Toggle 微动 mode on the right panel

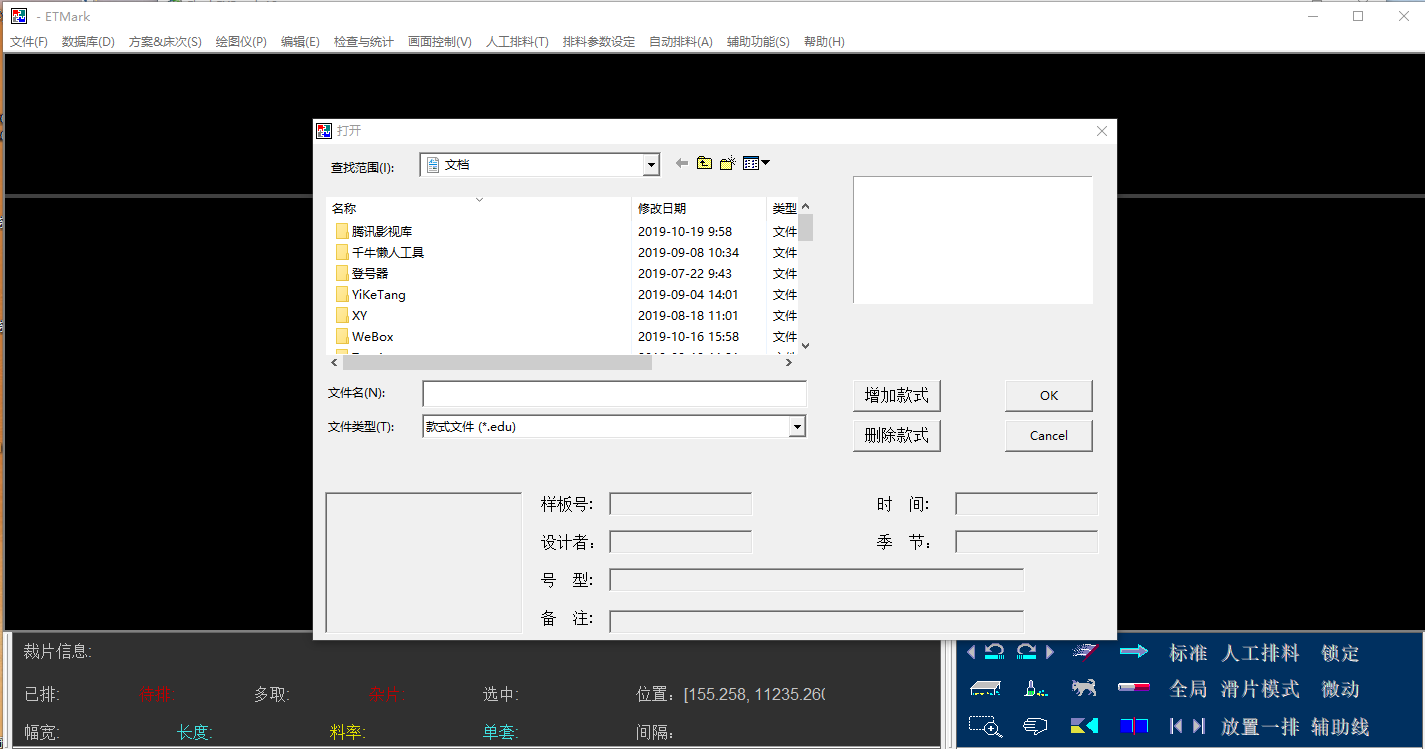click(1340, 689)
